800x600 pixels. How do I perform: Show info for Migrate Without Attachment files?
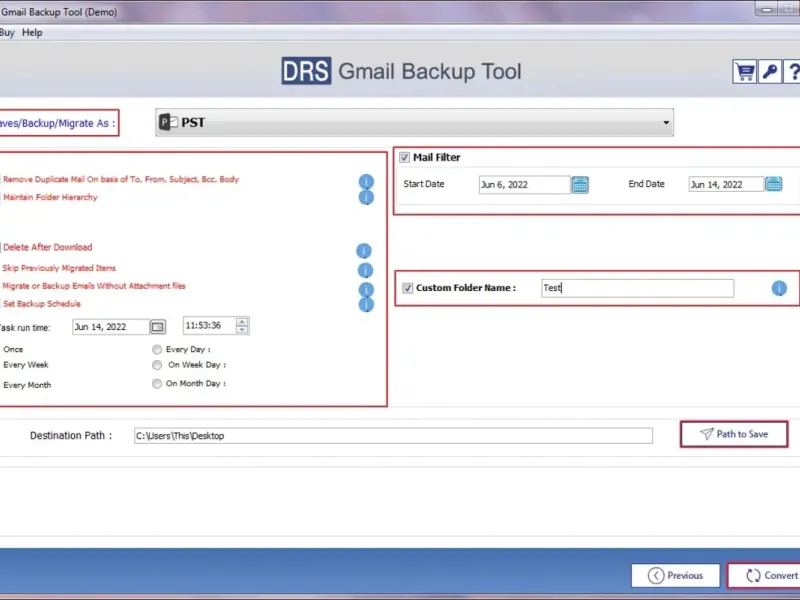point(366,289)
